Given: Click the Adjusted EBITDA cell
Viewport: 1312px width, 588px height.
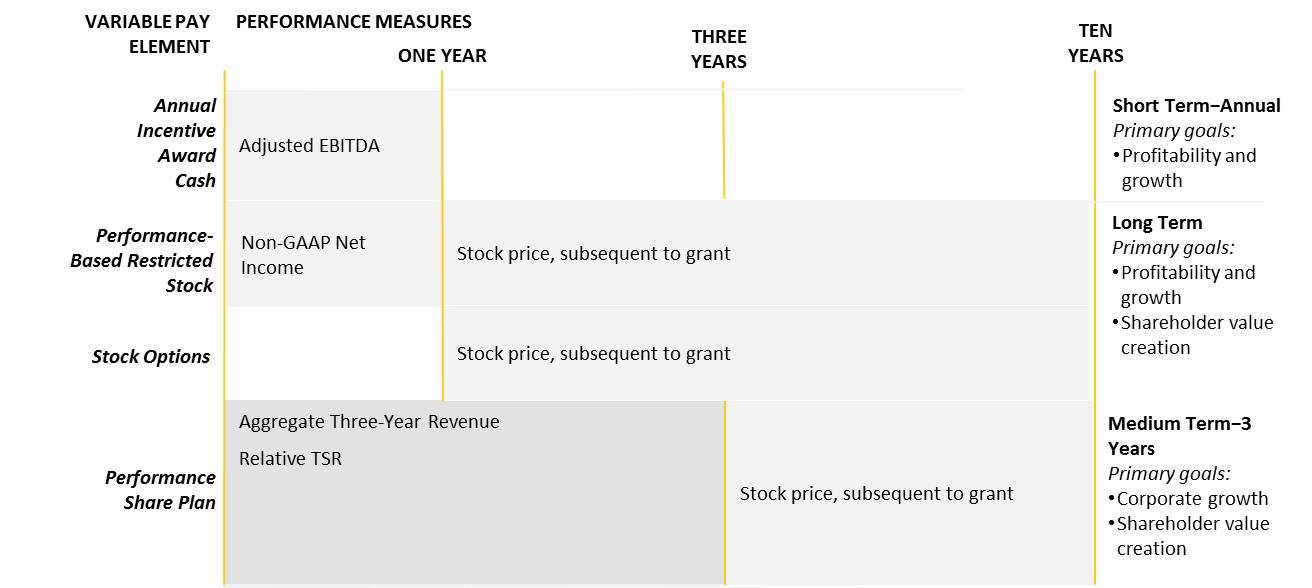Looking at the screenshot, I should [309, 146].
